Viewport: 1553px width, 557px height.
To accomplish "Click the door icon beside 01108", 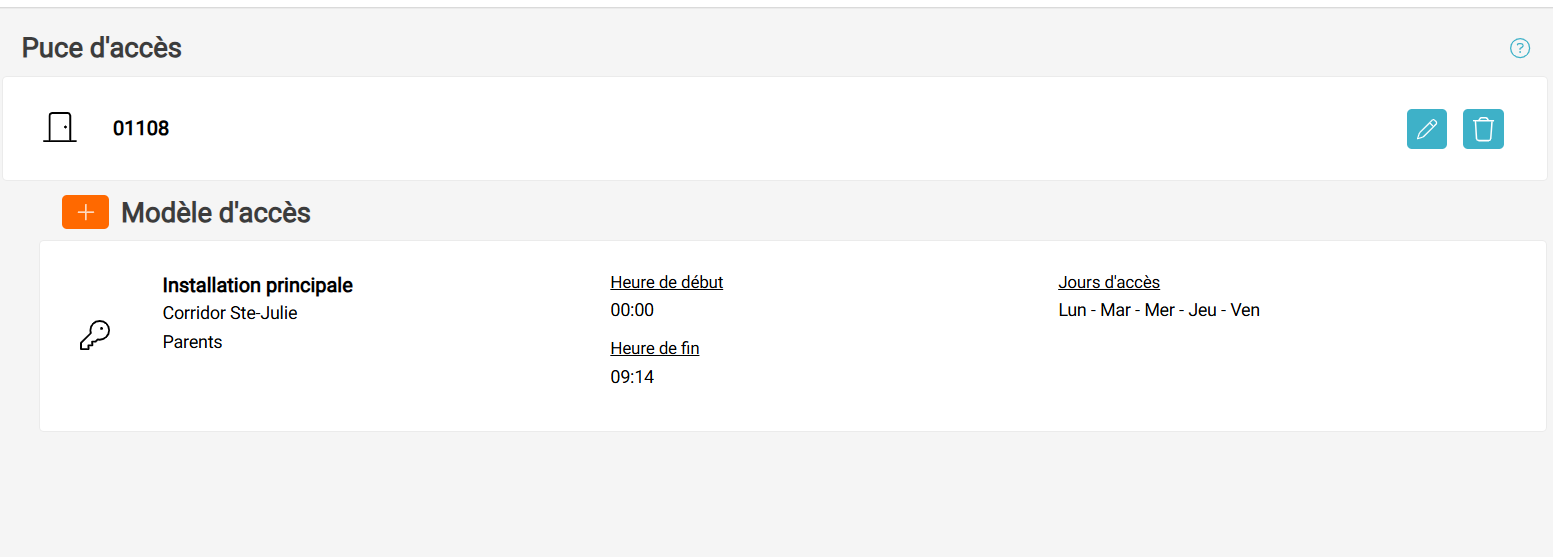I will [60, 128].
